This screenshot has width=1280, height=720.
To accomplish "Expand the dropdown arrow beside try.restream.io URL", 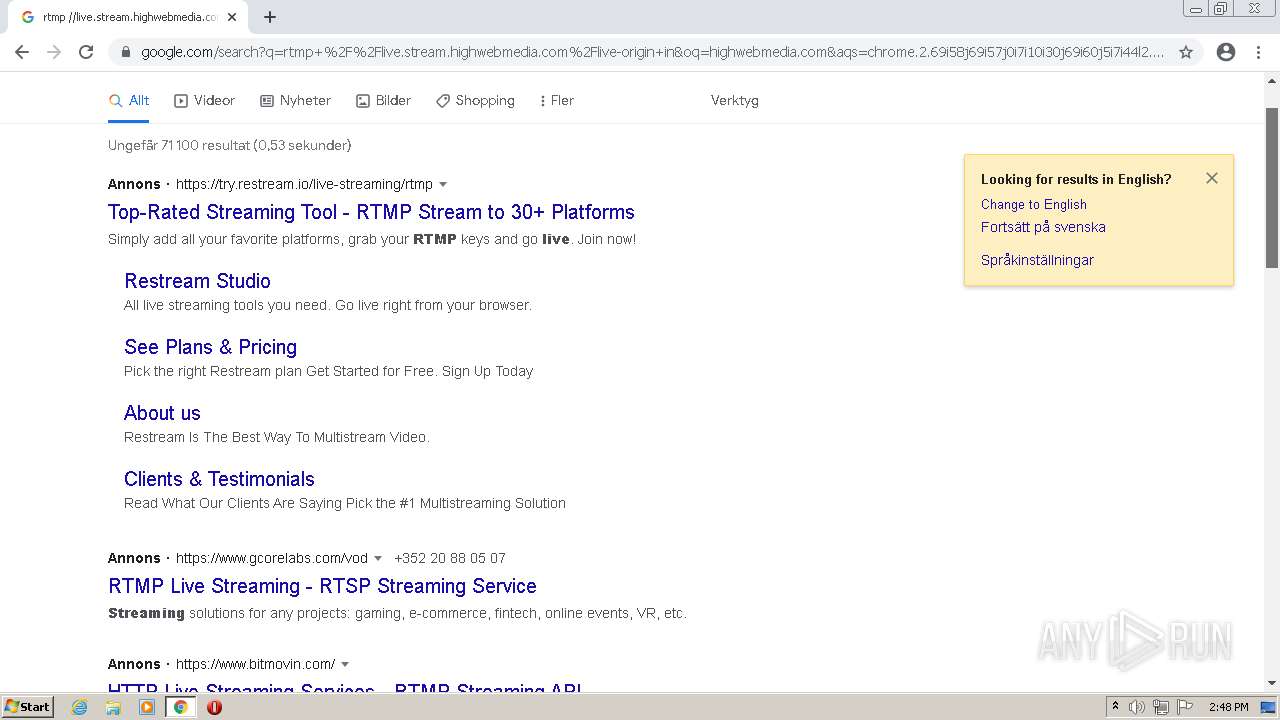I will click(x=443, y=184).
